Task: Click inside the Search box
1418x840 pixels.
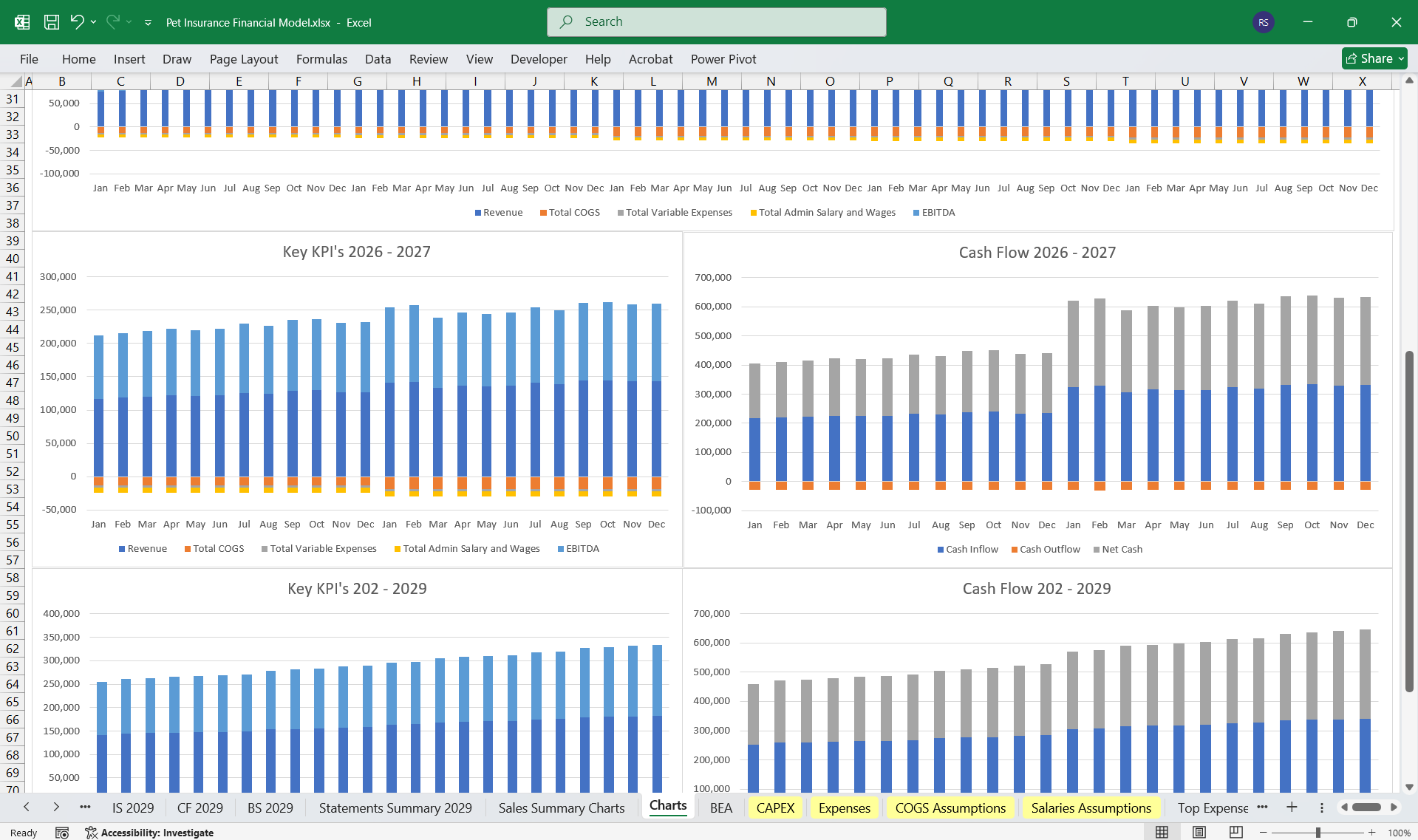Action: tap(715, 21)
